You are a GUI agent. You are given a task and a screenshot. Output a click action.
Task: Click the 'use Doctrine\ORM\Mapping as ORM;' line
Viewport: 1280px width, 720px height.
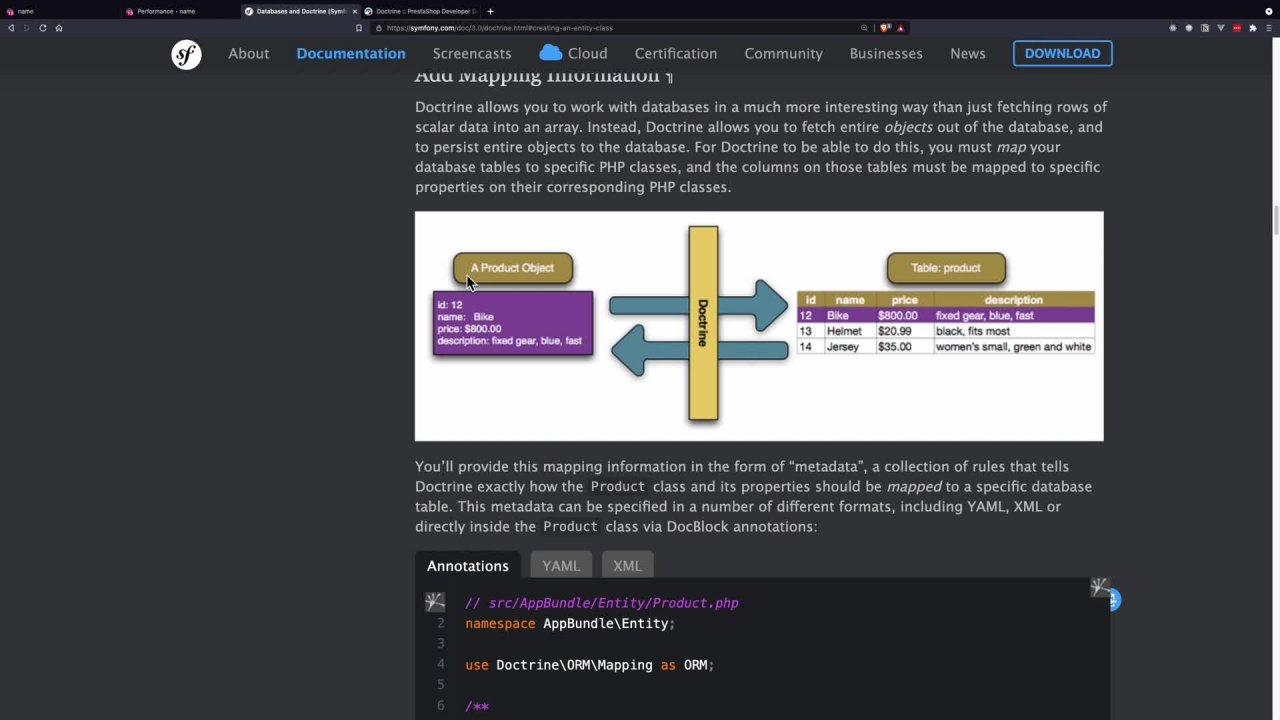(x=589, y=665)
